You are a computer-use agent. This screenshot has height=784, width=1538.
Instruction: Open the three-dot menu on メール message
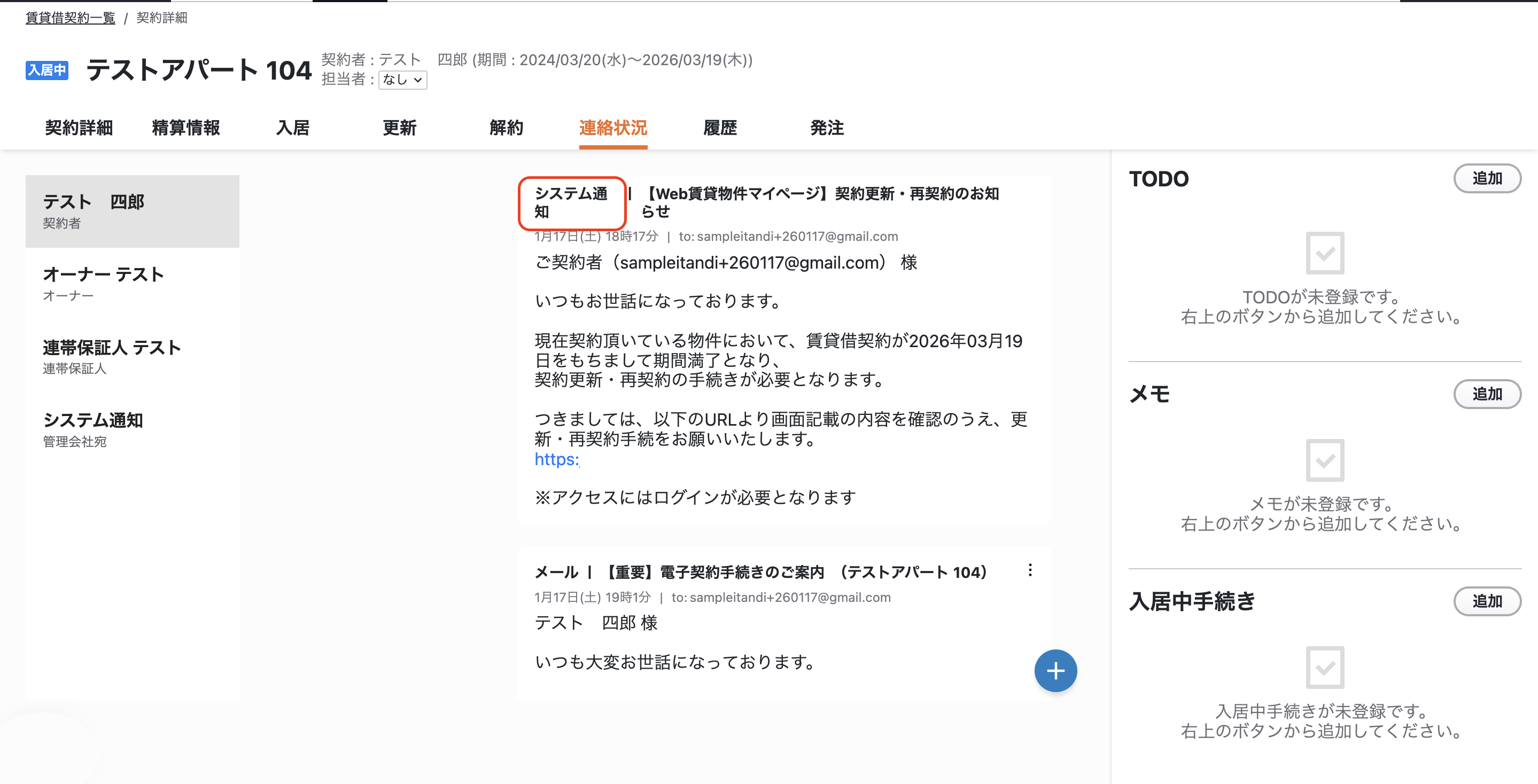(1030, 570)
